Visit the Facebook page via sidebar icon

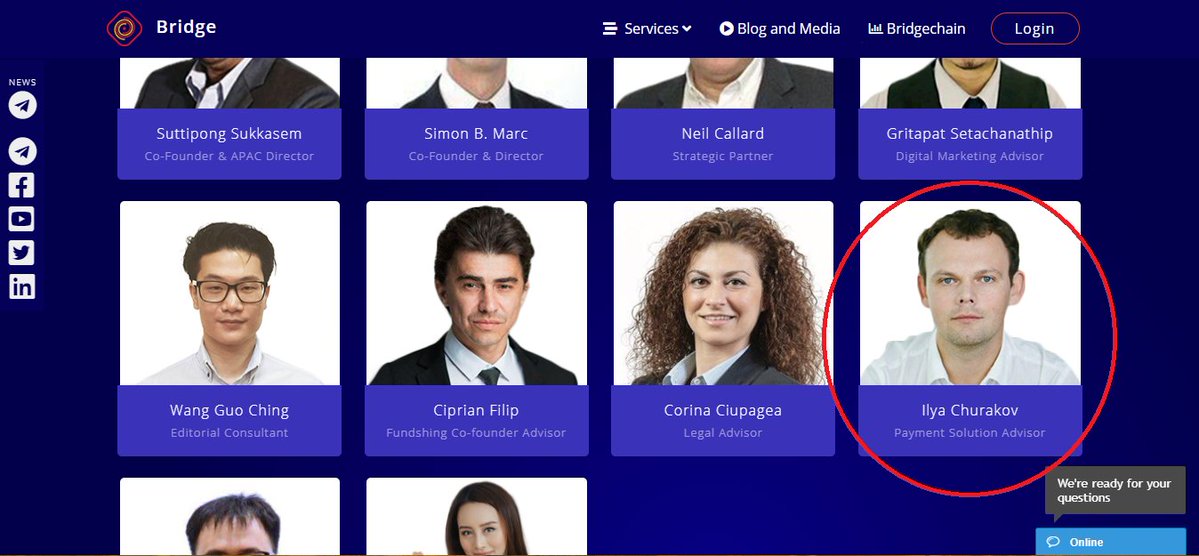pyautogui.click(x=21, y=186)
